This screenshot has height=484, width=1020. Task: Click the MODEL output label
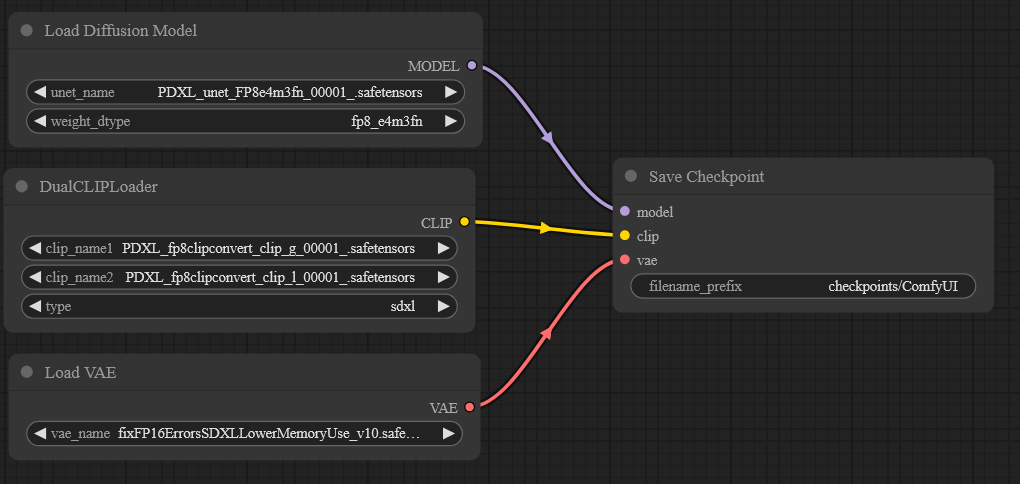pyautogui.click(x=433, y=66)
